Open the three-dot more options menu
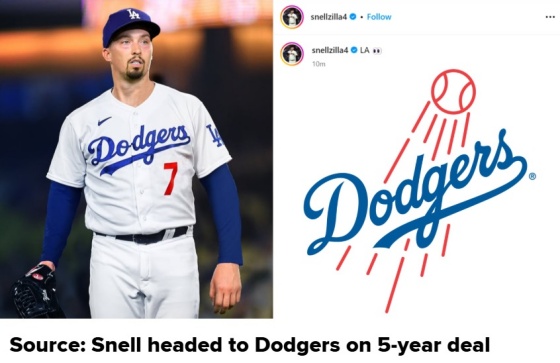This screenshot has width=560, height=363. click(x=550, y=17)
